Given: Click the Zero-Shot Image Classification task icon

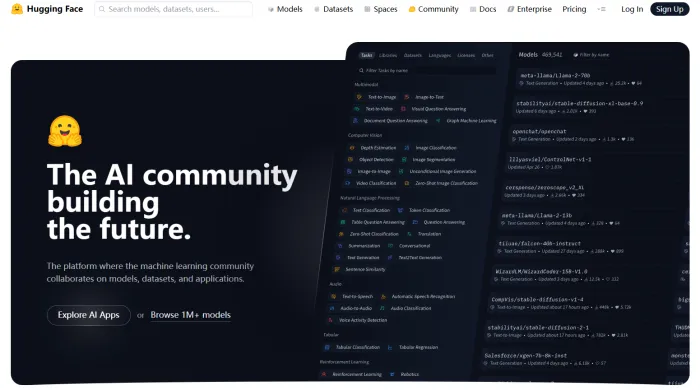Looking at the screenshot, I should pyautogui.click(x=407, y=183).
